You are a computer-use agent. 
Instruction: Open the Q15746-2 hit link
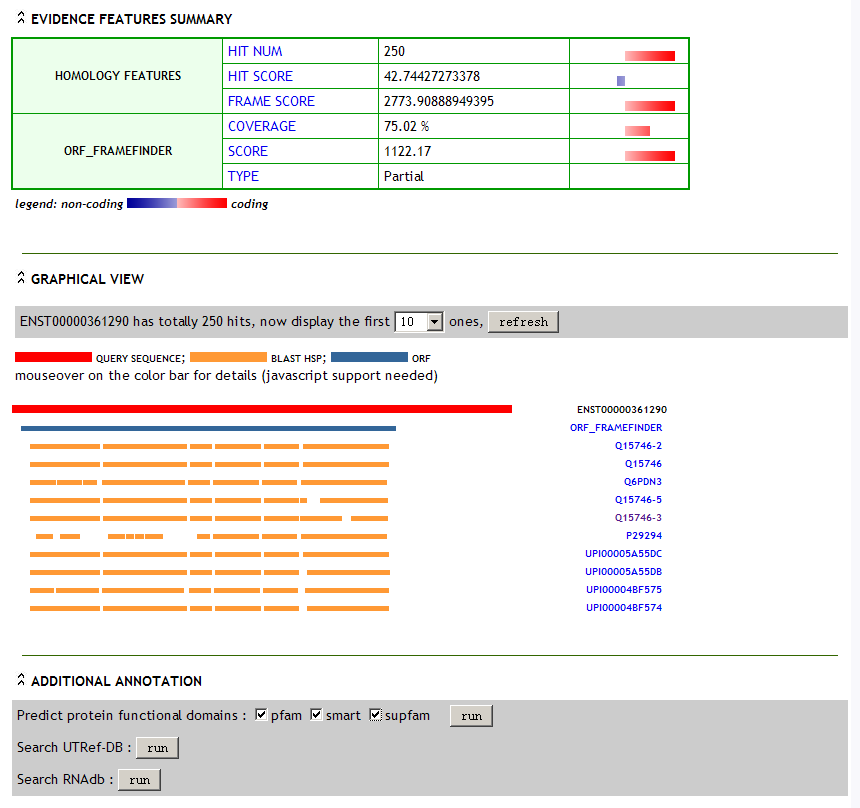point(638,446)
